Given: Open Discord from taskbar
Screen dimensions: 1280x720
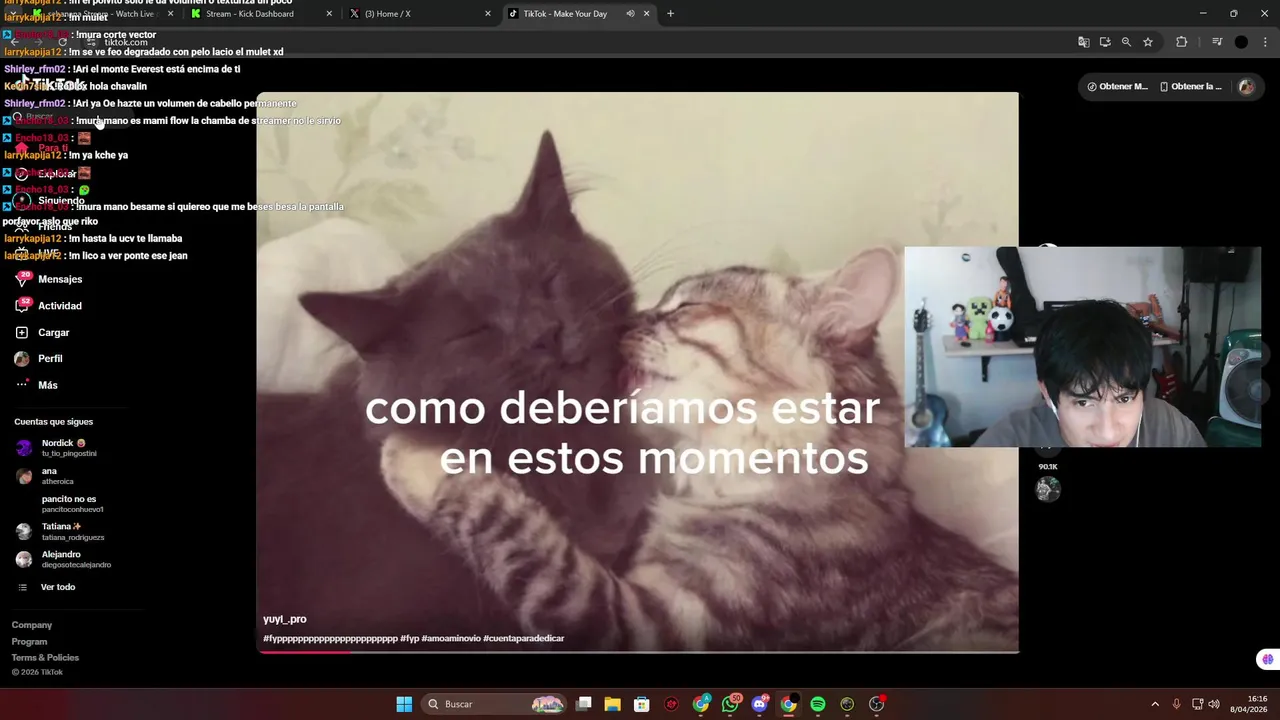Looking at the screenshot, I should [759, 704].
